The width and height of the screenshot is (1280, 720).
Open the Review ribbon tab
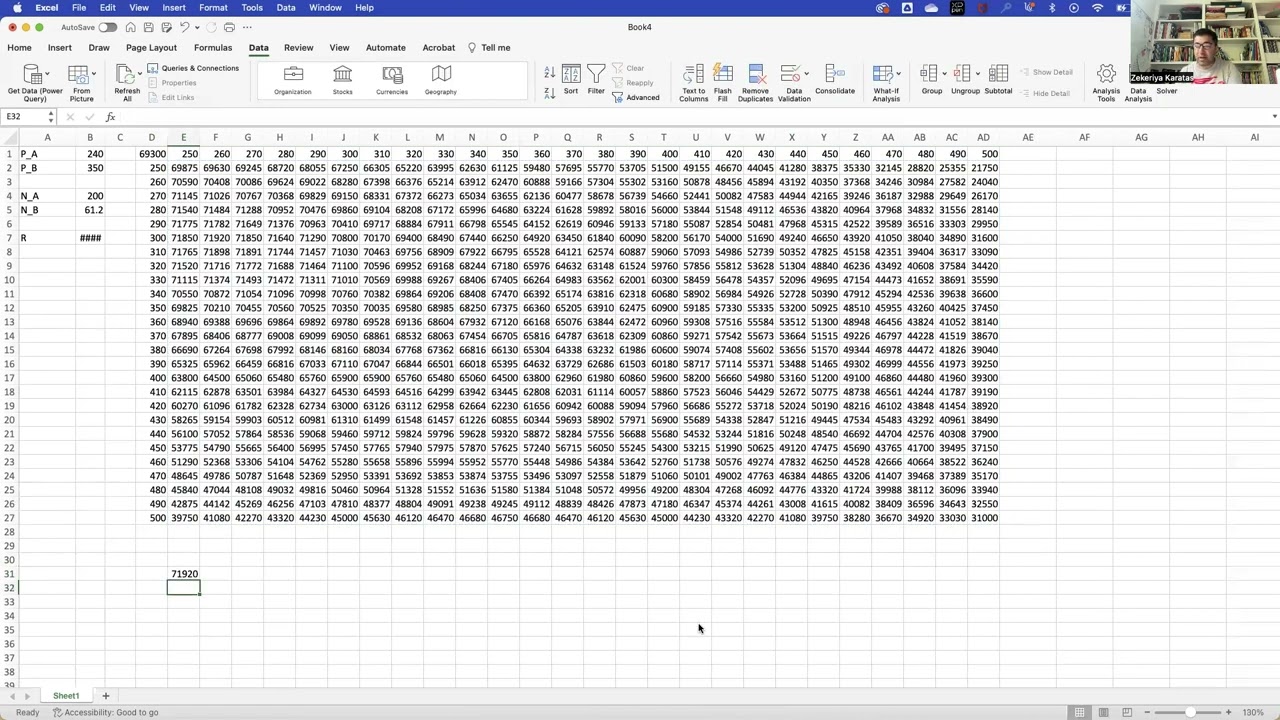click(298, 47)
